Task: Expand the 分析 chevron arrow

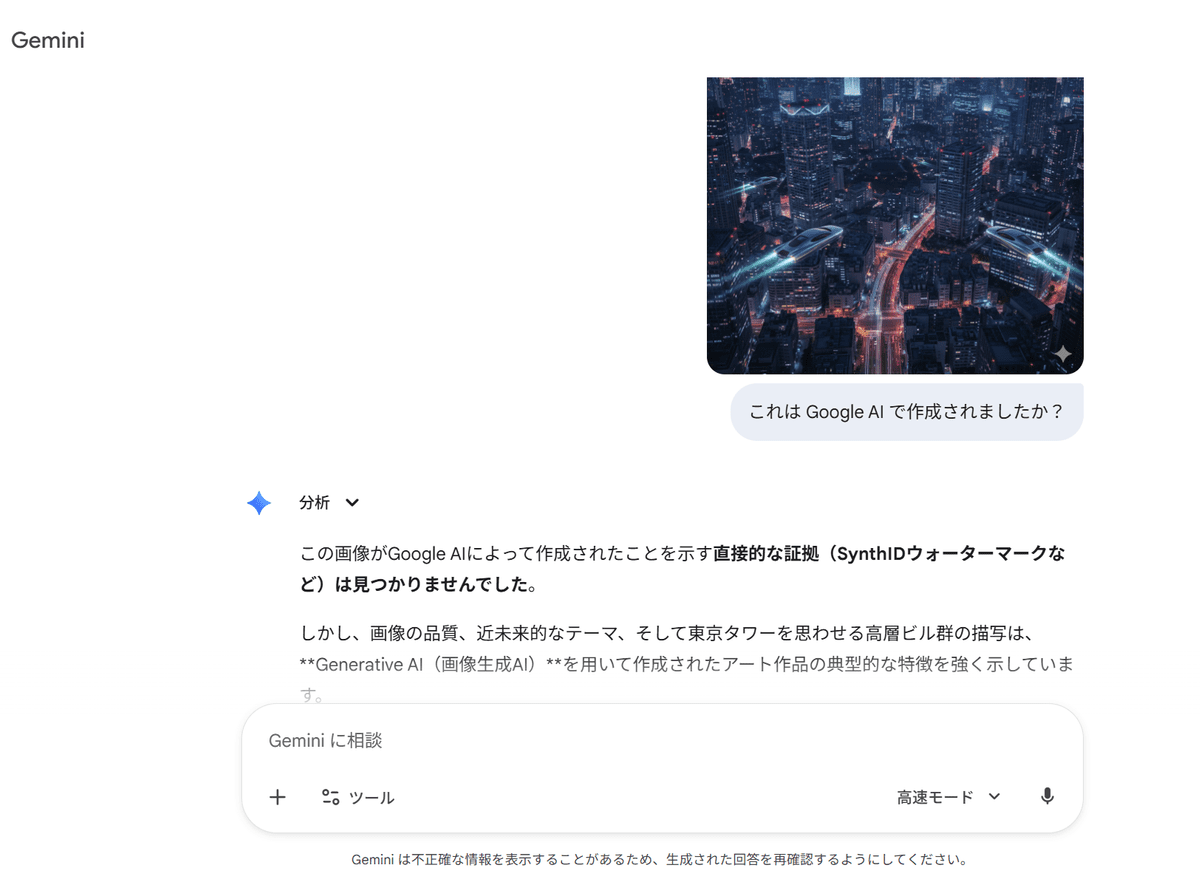Action: [x=352, y=503]
